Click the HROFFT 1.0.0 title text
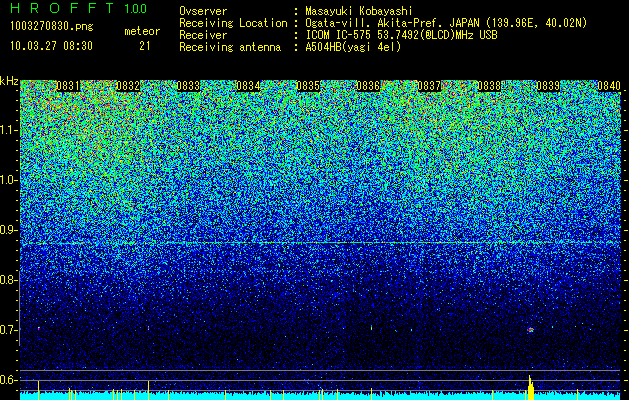 [79, 8]
